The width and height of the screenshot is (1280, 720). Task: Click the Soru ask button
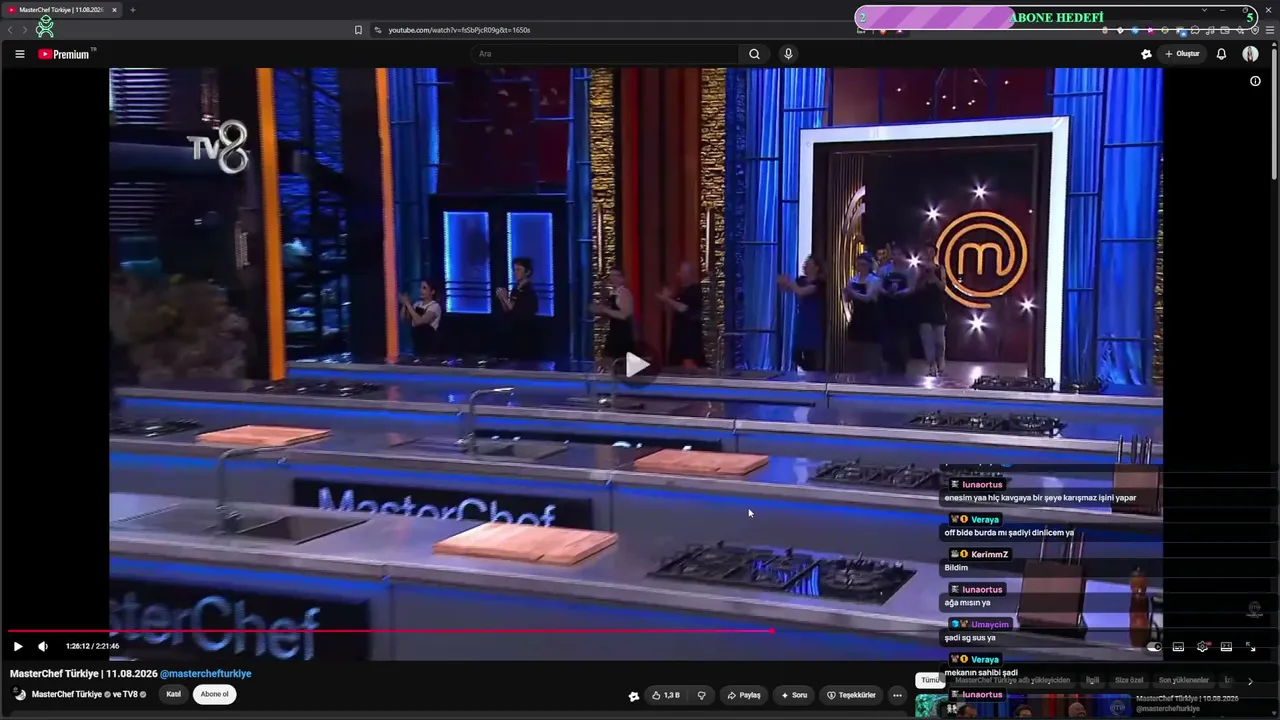tap(794, 695)
